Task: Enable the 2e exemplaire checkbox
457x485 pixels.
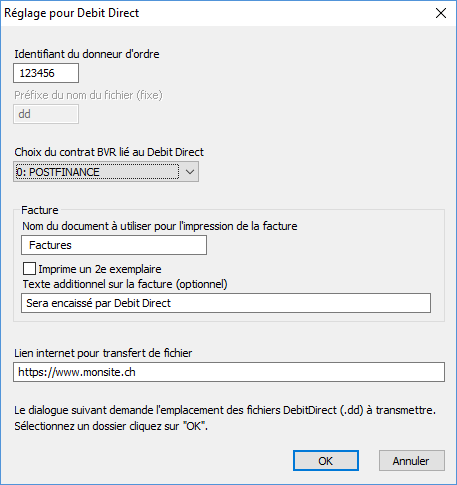Action: click(x=29, y=269)
